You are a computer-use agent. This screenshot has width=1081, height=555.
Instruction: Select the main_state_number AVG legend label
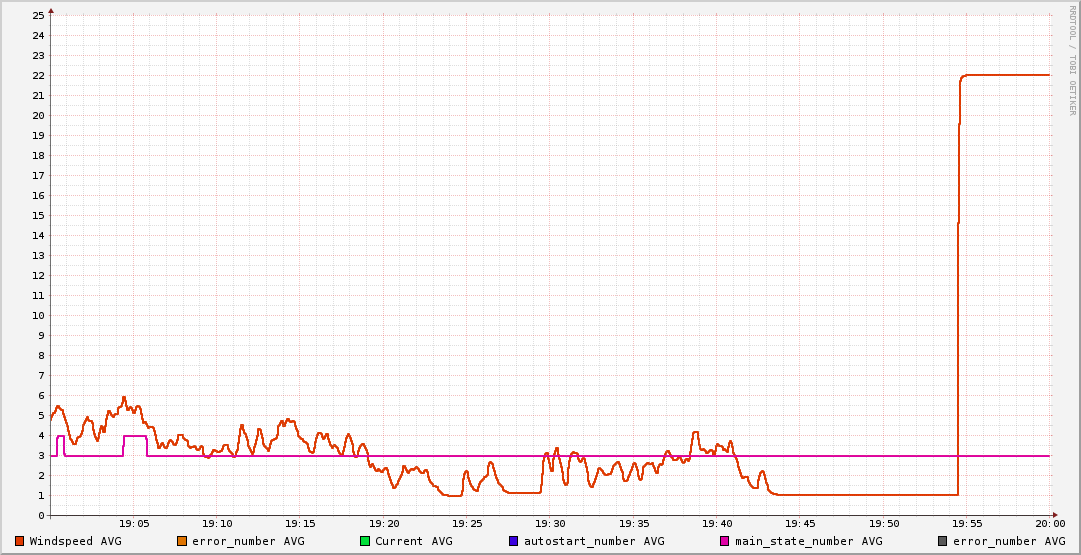(x=808, y=541)
